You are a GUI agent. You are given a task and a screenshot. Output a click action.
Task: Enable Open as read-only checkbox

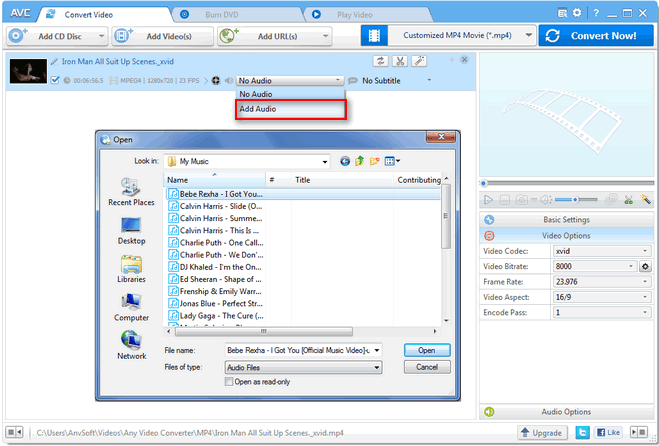click(x=229, y=382)
